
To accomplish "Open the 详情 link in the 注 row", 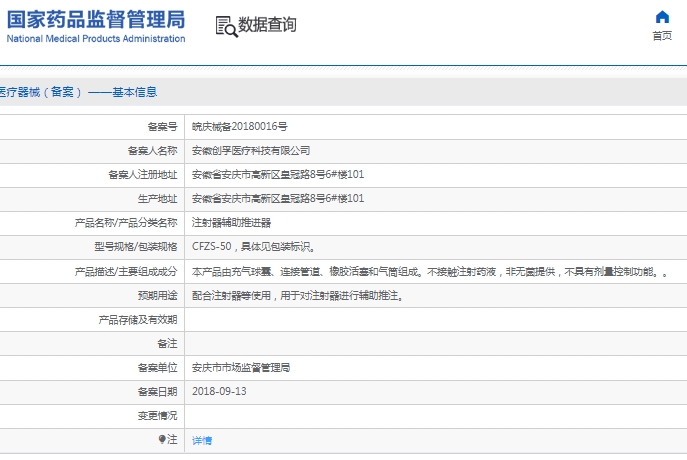I will click(x=202, y=441).
